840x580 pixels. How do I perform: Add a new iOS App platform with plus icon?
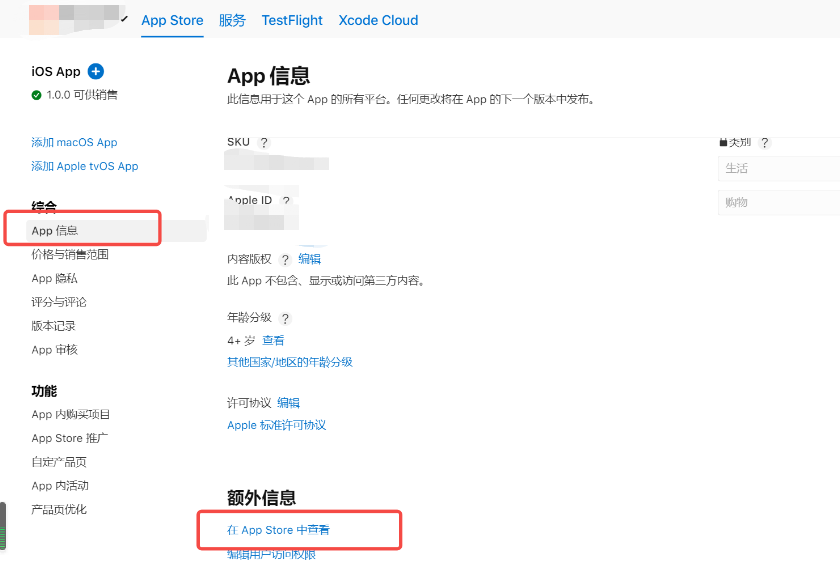[x=96, y=71]
